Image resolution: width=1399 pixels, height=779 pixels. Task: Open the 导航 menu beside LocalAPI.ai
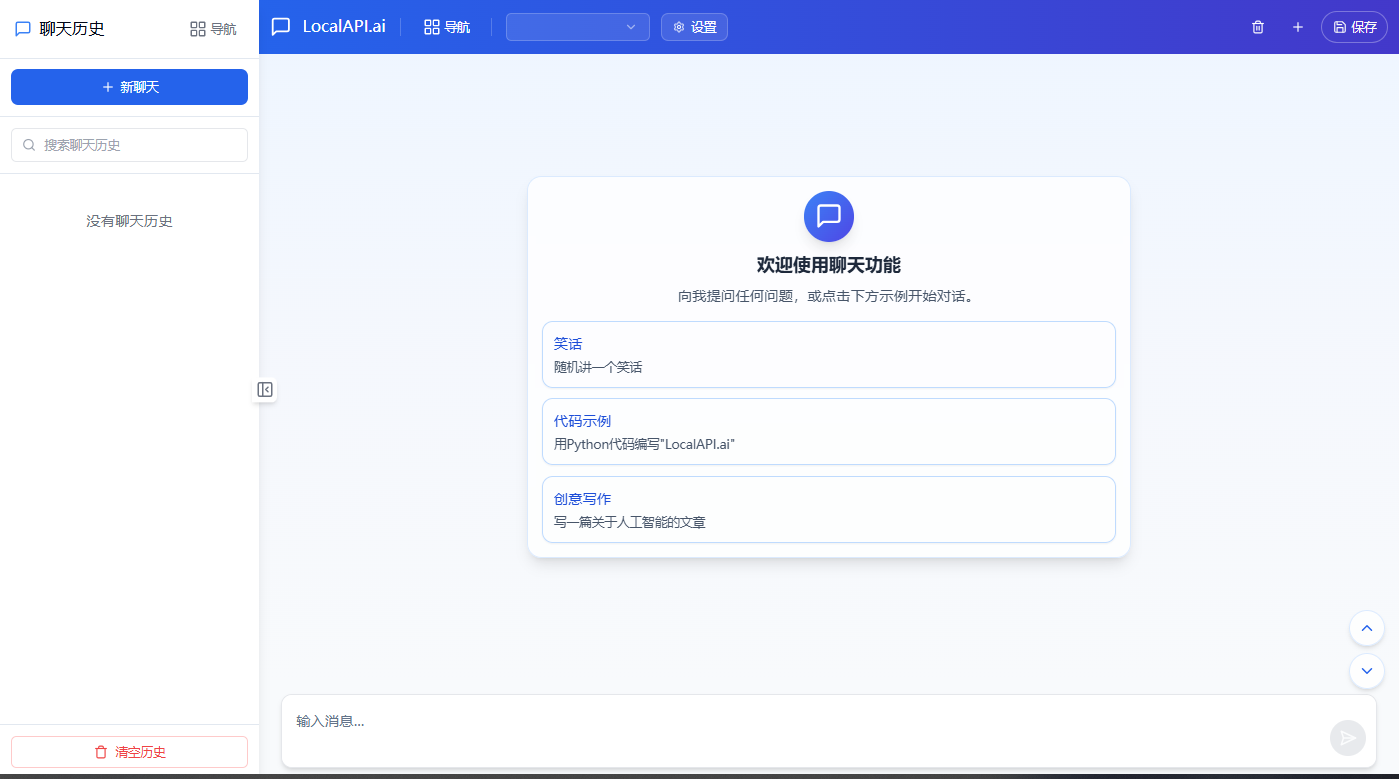tap(446, 27)
